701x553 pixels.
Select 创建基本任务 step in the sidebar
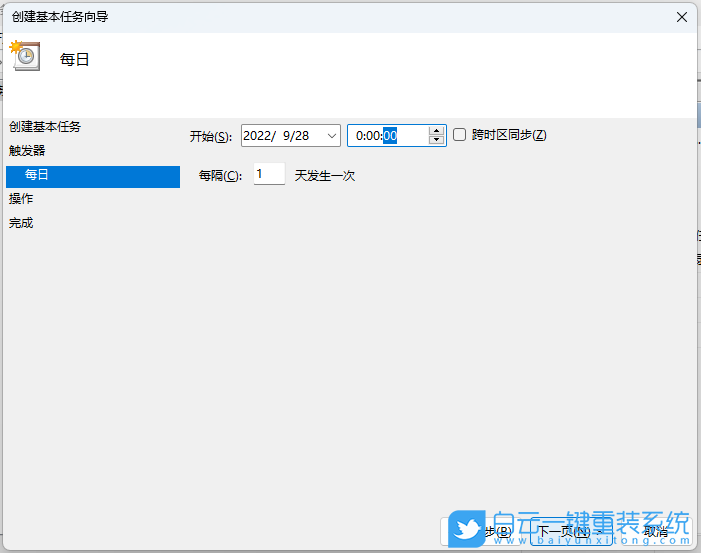pyautogui.click(x=45, y=127)
